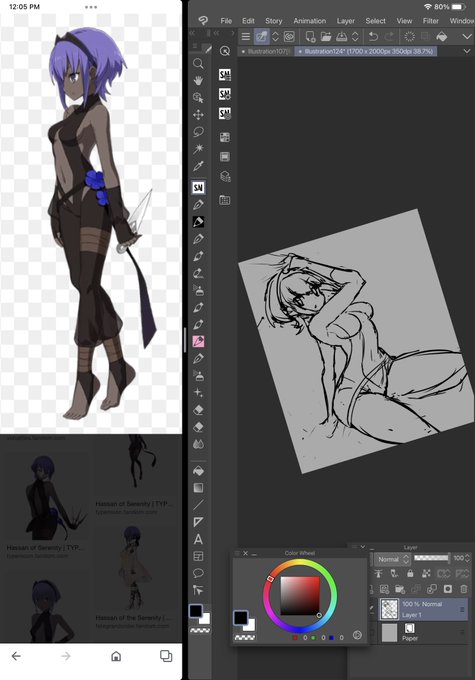Click the layer opacity 100 stepper arrows

[x=468, y=559]
